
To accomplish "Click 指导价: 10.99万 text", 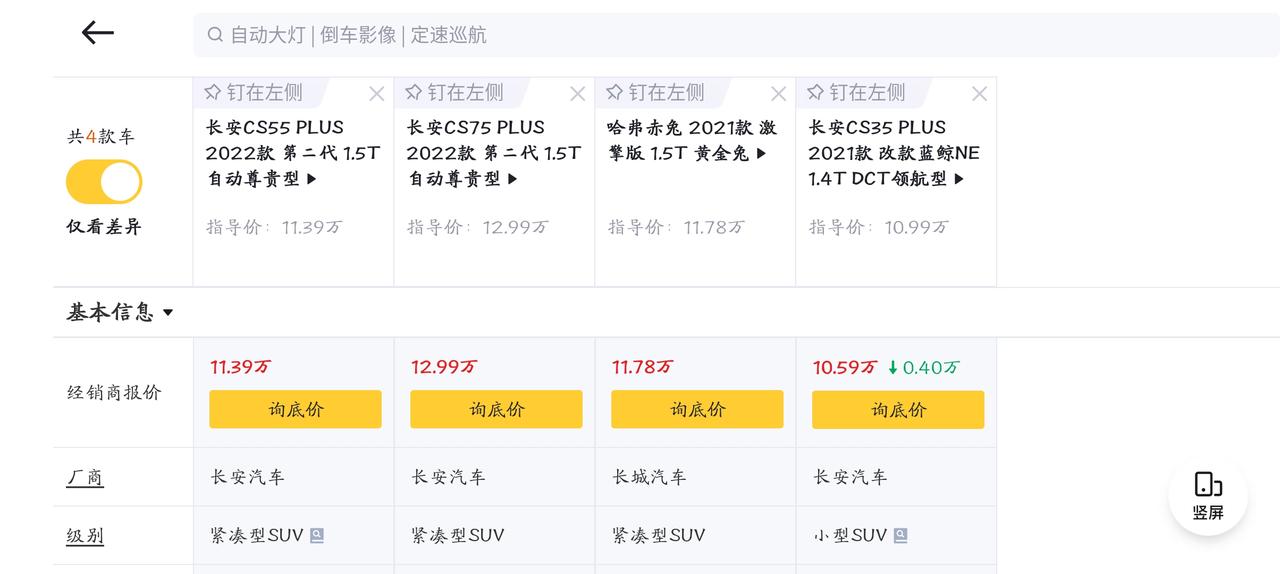I will click(x=878, y=227).
